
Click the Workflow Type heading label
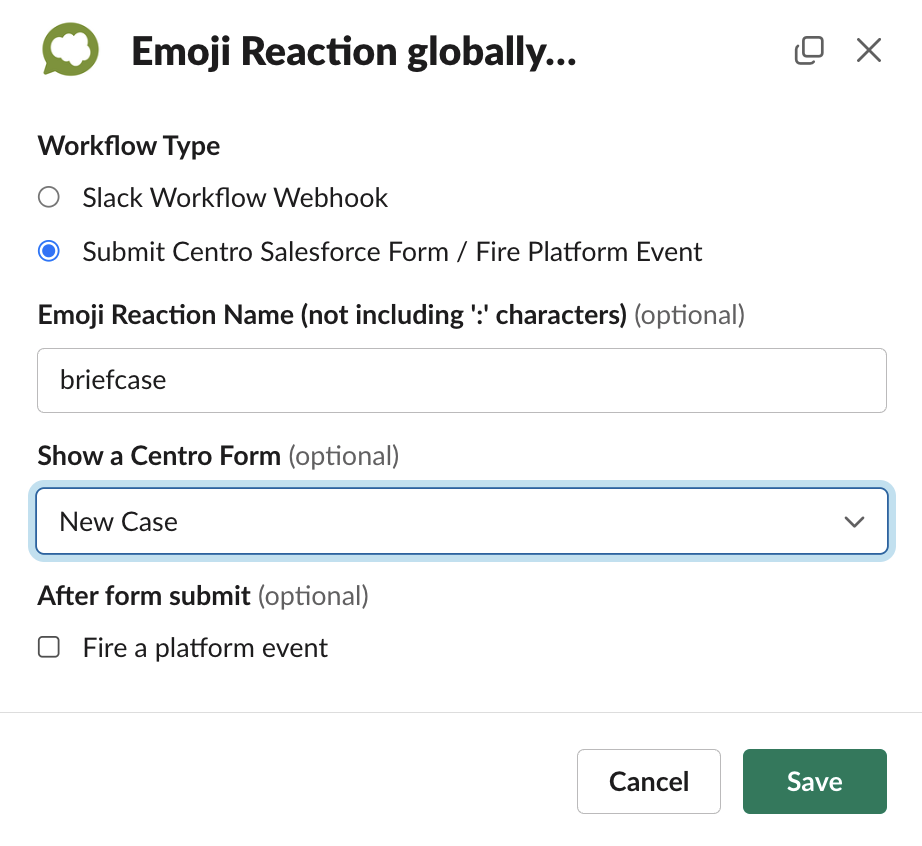[x=129, y=146]
